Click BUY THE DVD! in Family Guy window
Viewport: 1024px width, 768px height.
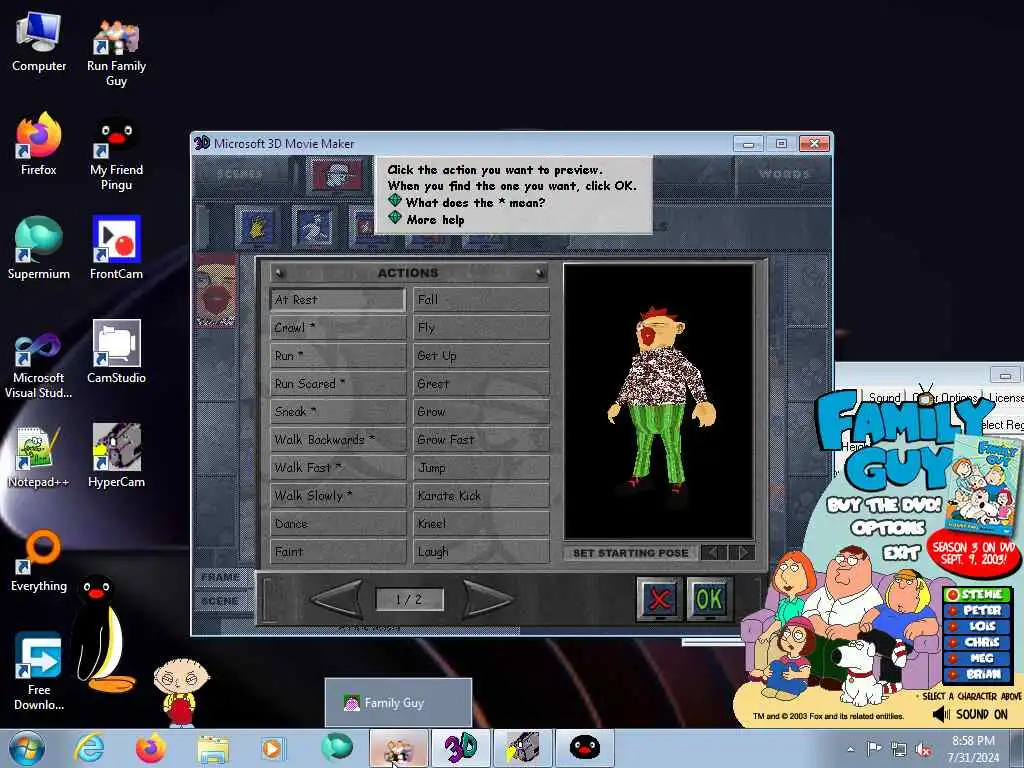pos(885,505)
